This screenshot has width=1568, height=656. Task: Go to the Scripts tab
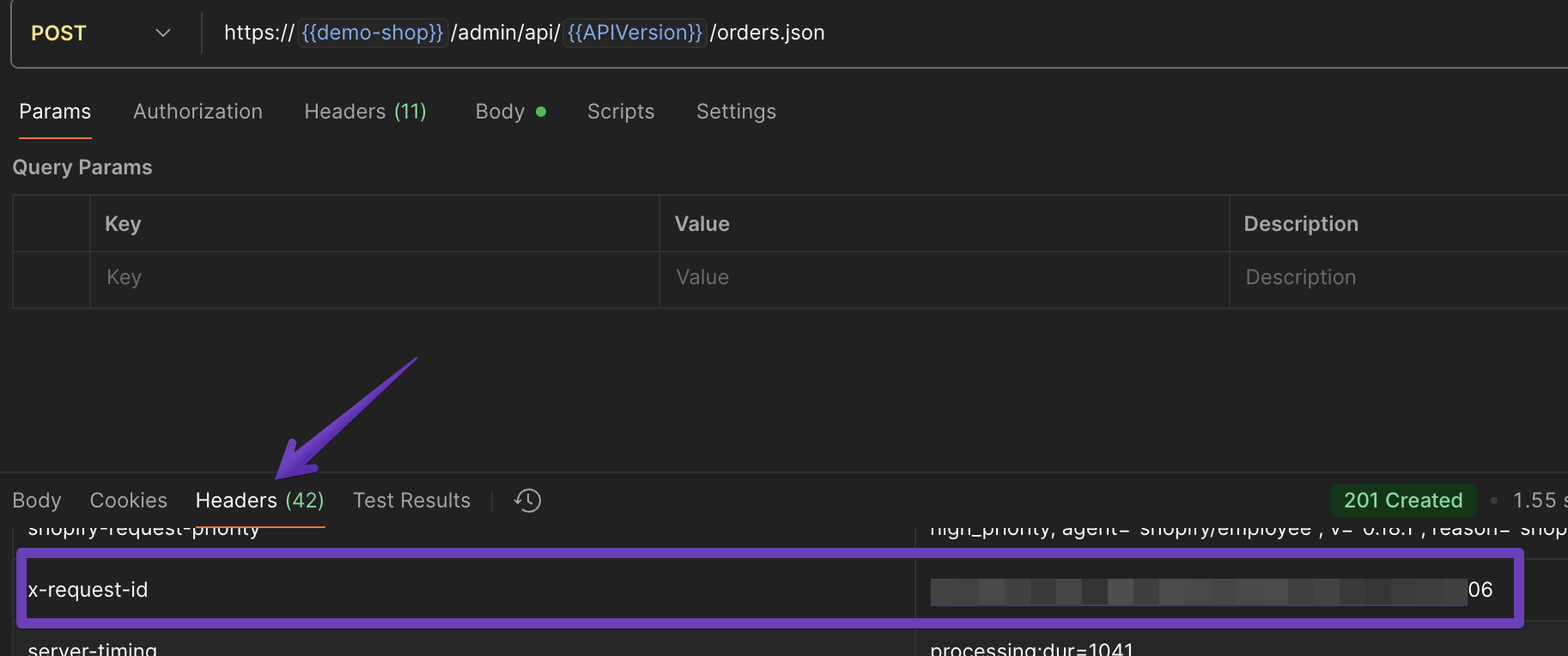click(x=620, y=112)
